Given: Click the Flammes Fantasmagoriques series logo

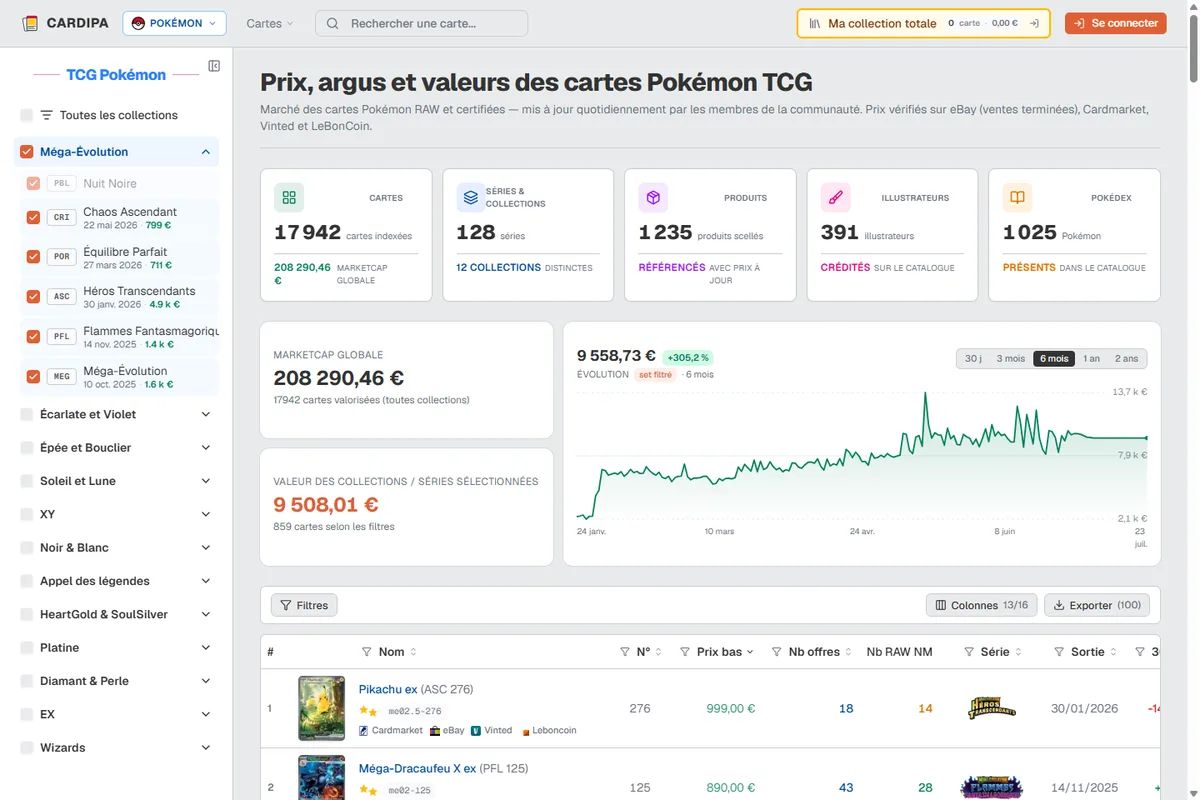Looking at the screenshot, I should (992, 788).
